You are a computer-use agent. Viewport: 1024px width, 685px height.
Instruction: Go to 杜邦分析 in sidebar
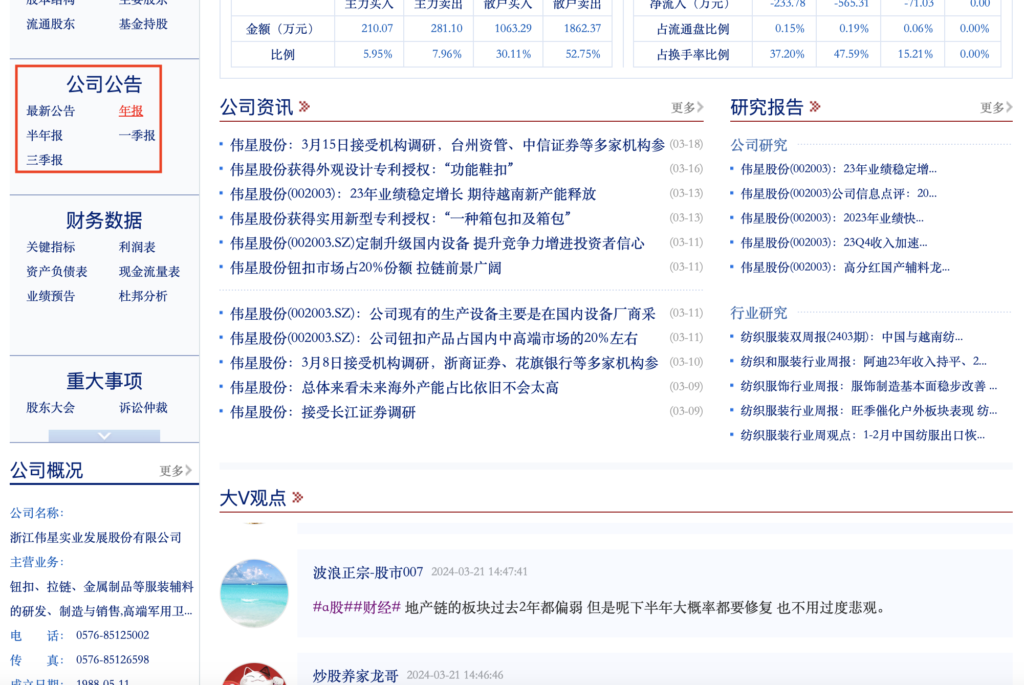[x=143, y=296]
